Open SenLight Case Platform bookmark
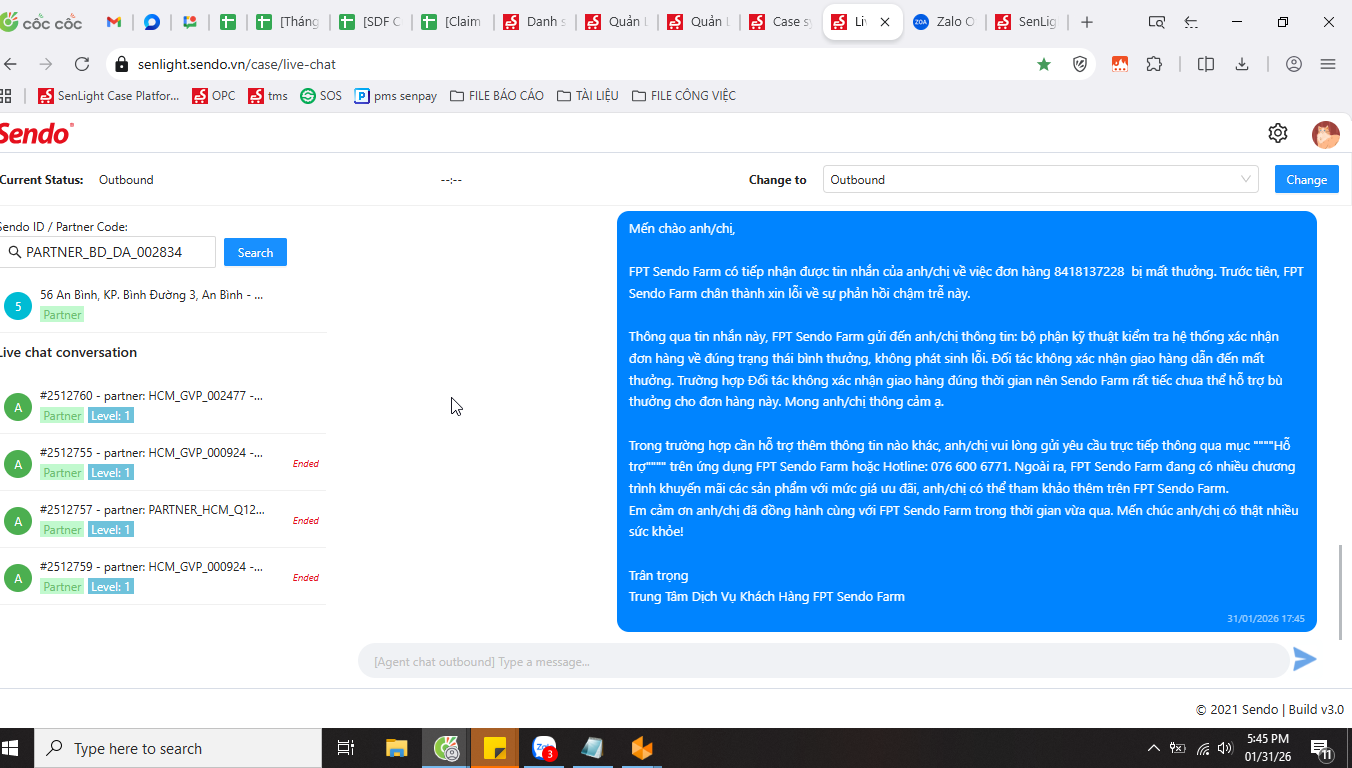 point(108,96)
